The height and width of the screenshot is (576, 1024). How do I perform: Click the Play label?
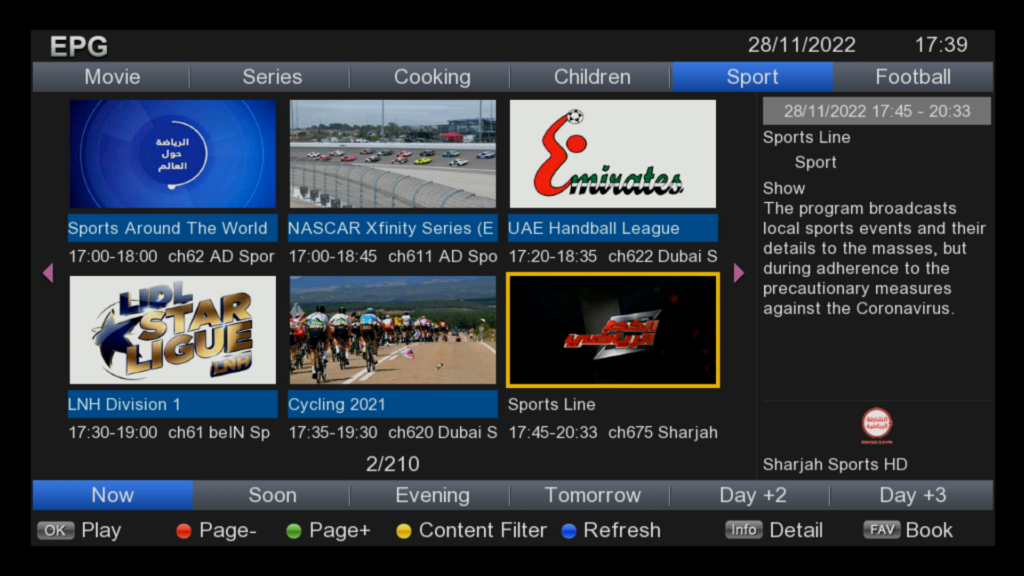click(x=101, y=530)
